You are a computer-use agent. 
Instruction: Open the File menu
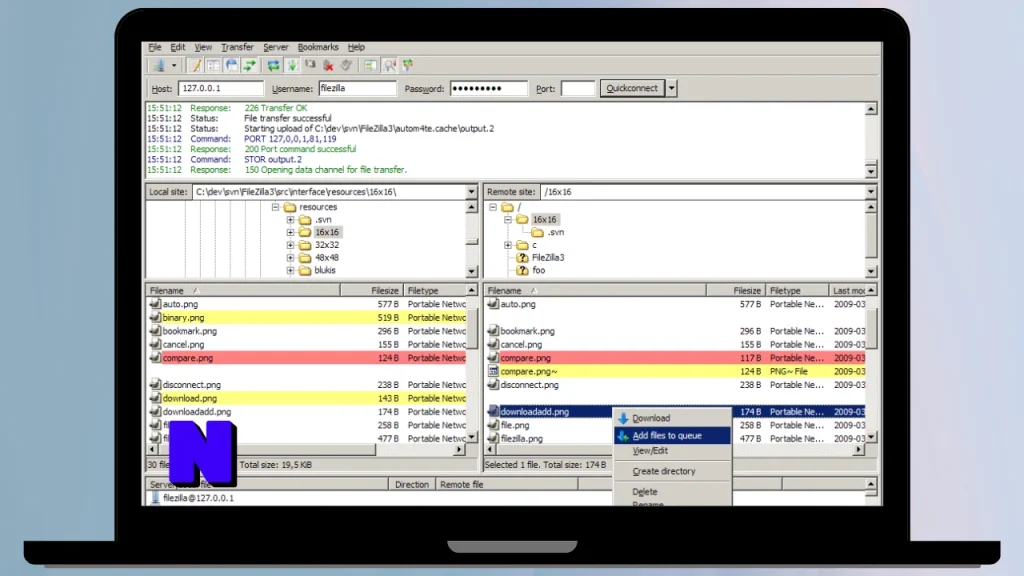click(155, 47)
